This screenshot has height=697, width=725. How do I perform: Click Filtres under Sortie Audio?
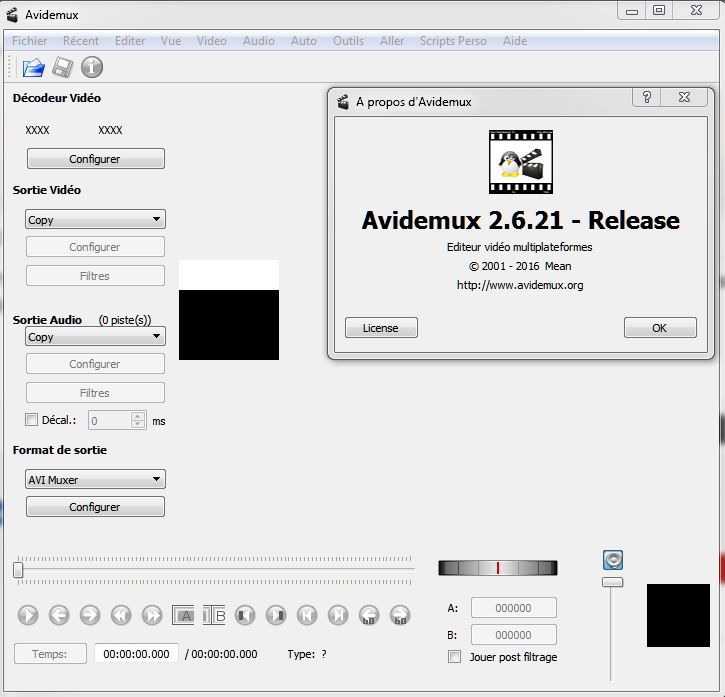click(95, 393)
